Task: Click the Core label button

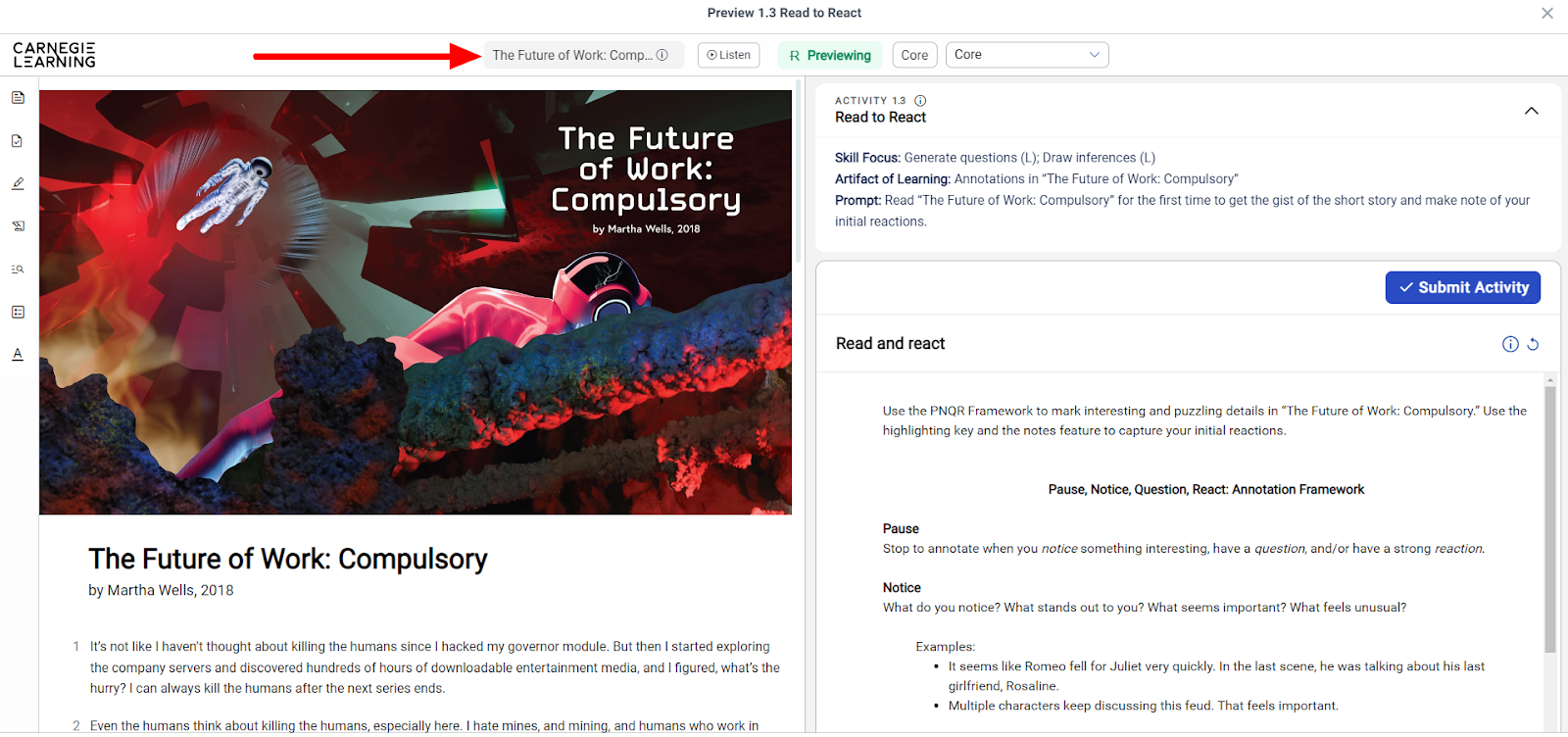Action: click(x=914, y=55)
